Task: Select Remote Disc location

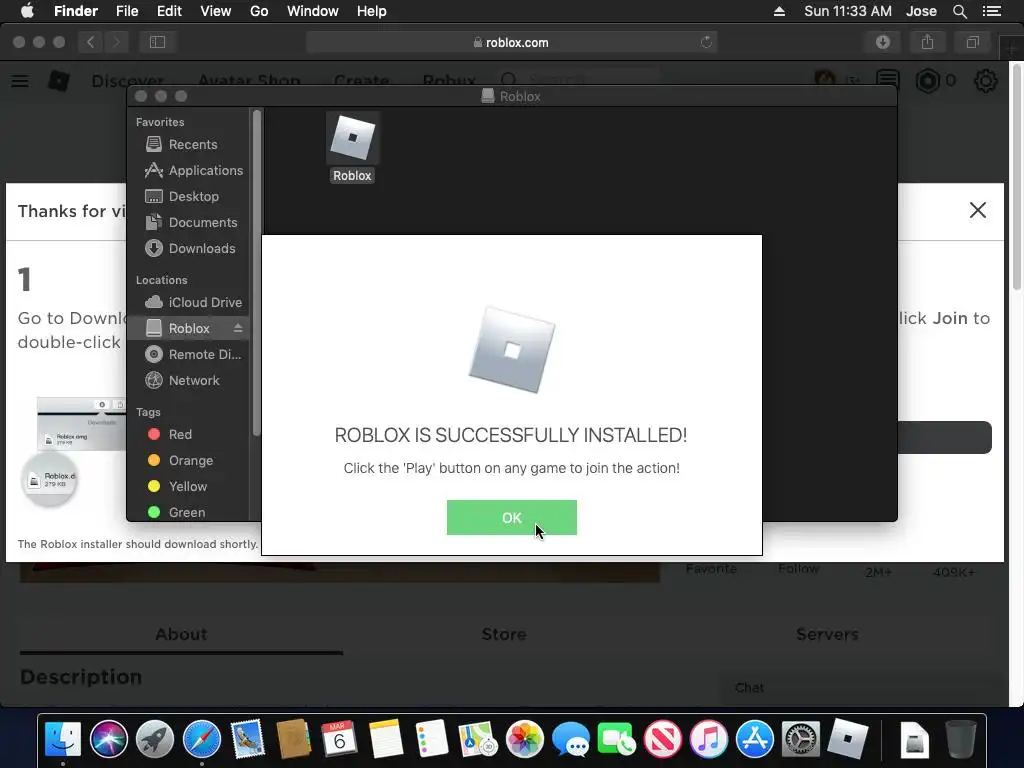Action: coord(193,355)
